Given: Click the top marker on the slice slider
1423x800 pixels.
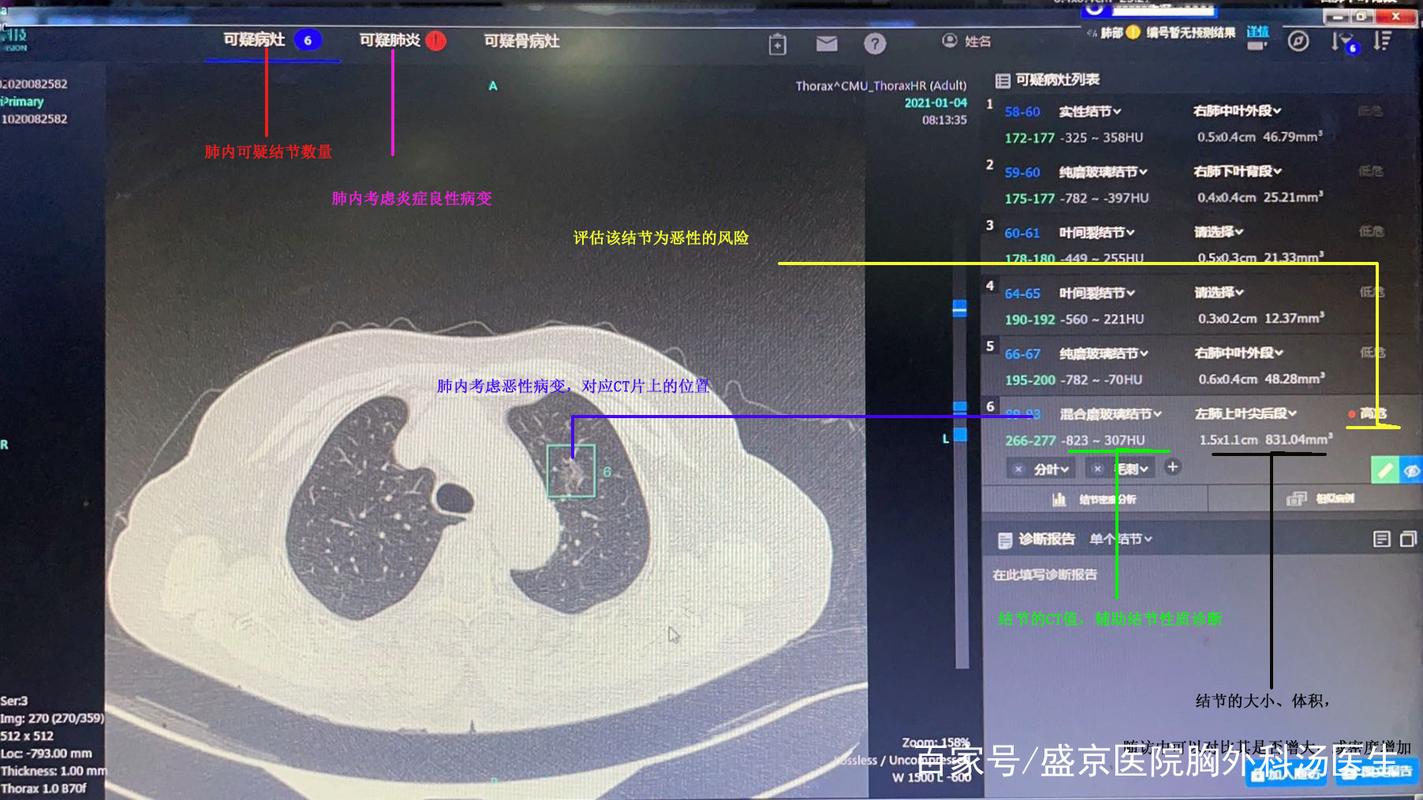Looking at the screenshot, I should (960, 309).
